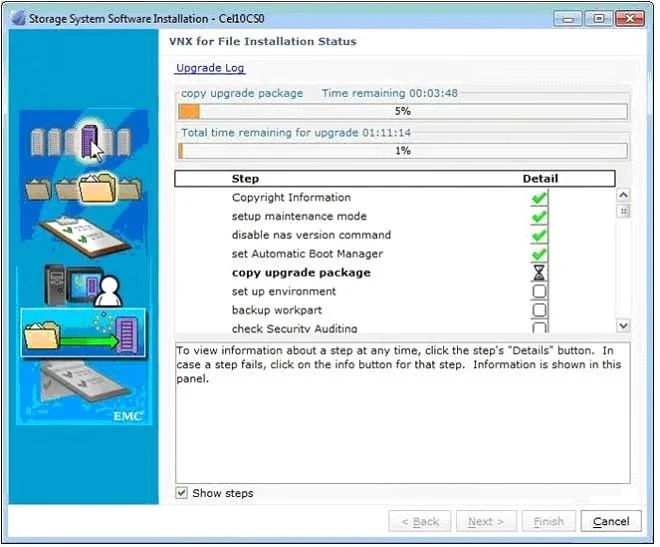Screen dimensions: 660x547
Task: Click the detail box for backup workpart
Action: point(539,310)
